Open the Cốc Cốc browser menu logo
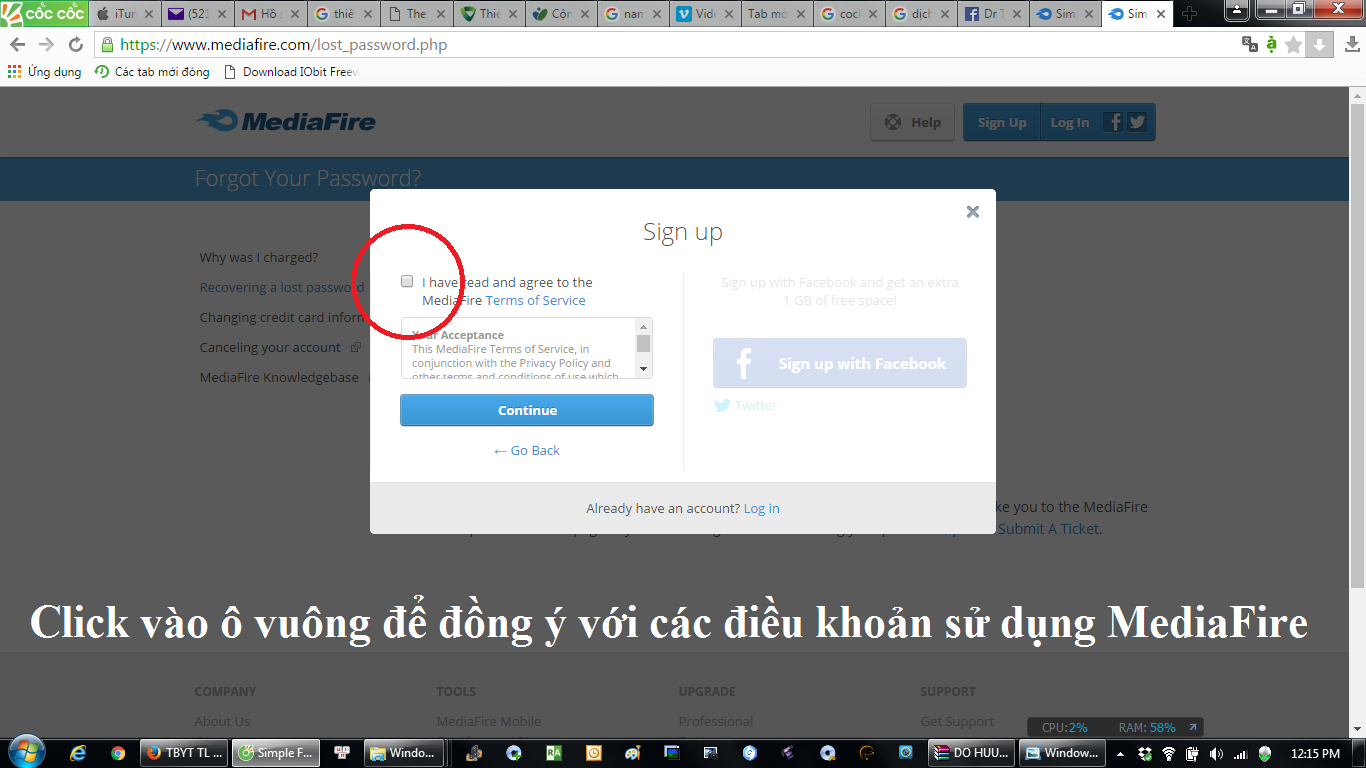Image resolution: width=1366 pixels, height=768 pixels. tap(44, 13)
